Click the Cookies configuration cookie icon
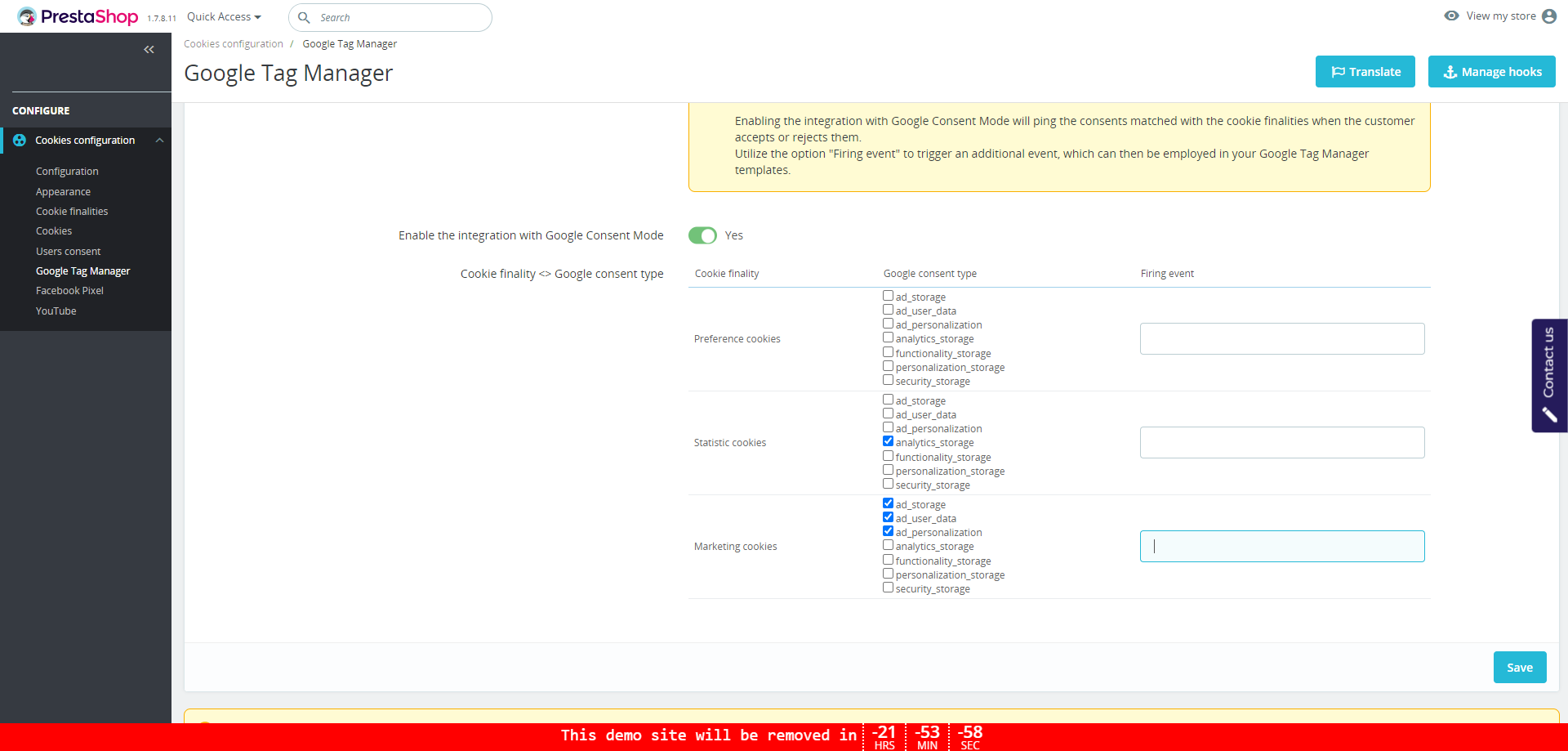Image resolution: width=1568 pixels, height=751 pixels. tap(20, 141)
